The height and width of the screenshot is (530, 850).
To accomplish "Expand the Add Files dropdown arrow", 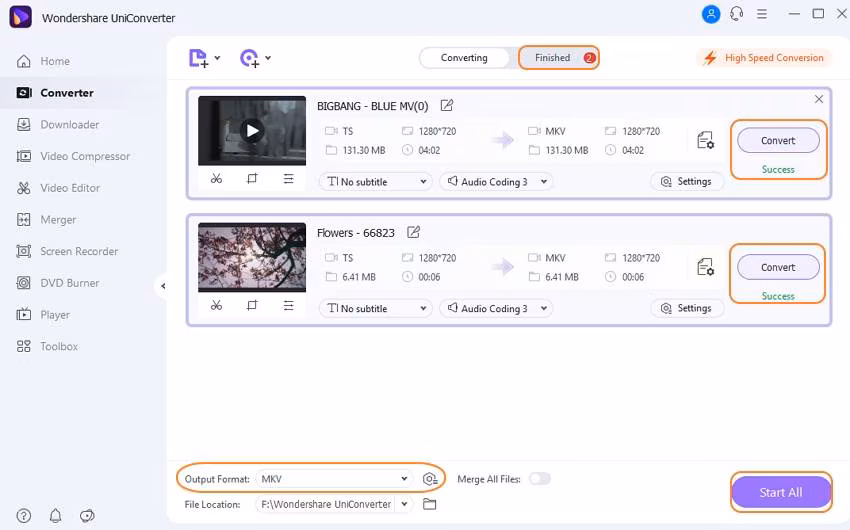I will tap(217, 57).
